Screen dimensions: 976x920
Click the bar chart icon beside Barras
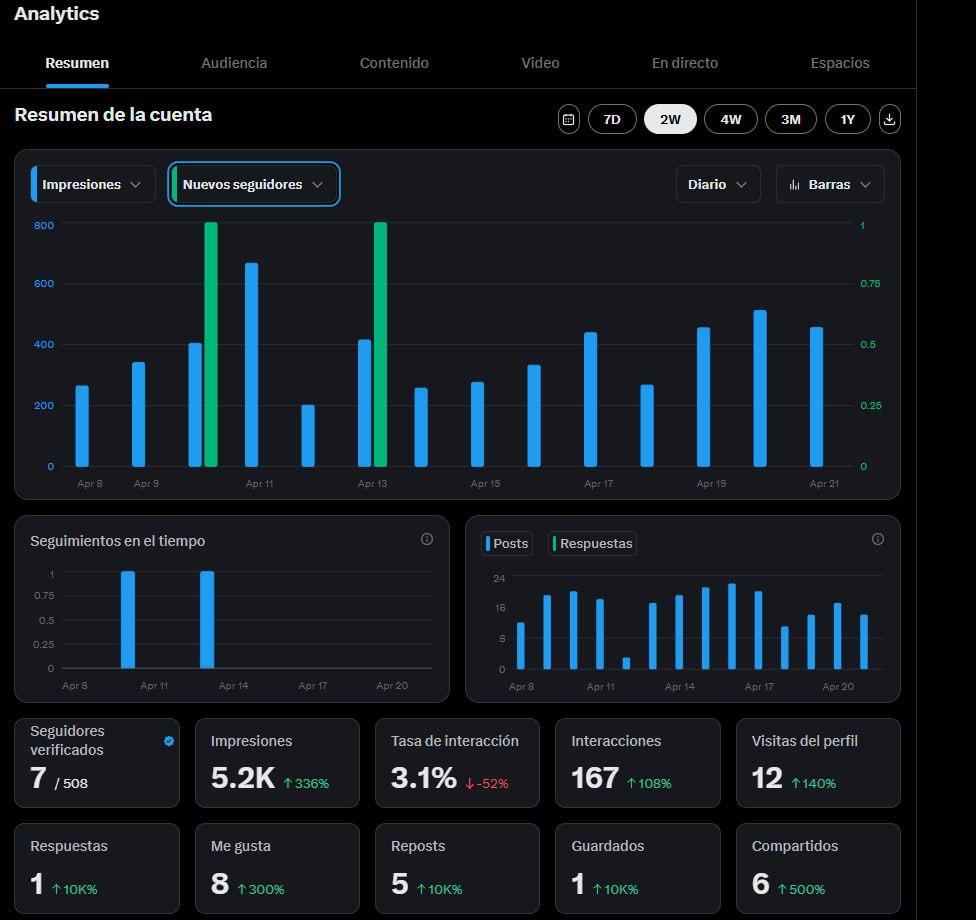tap(794, 185)
